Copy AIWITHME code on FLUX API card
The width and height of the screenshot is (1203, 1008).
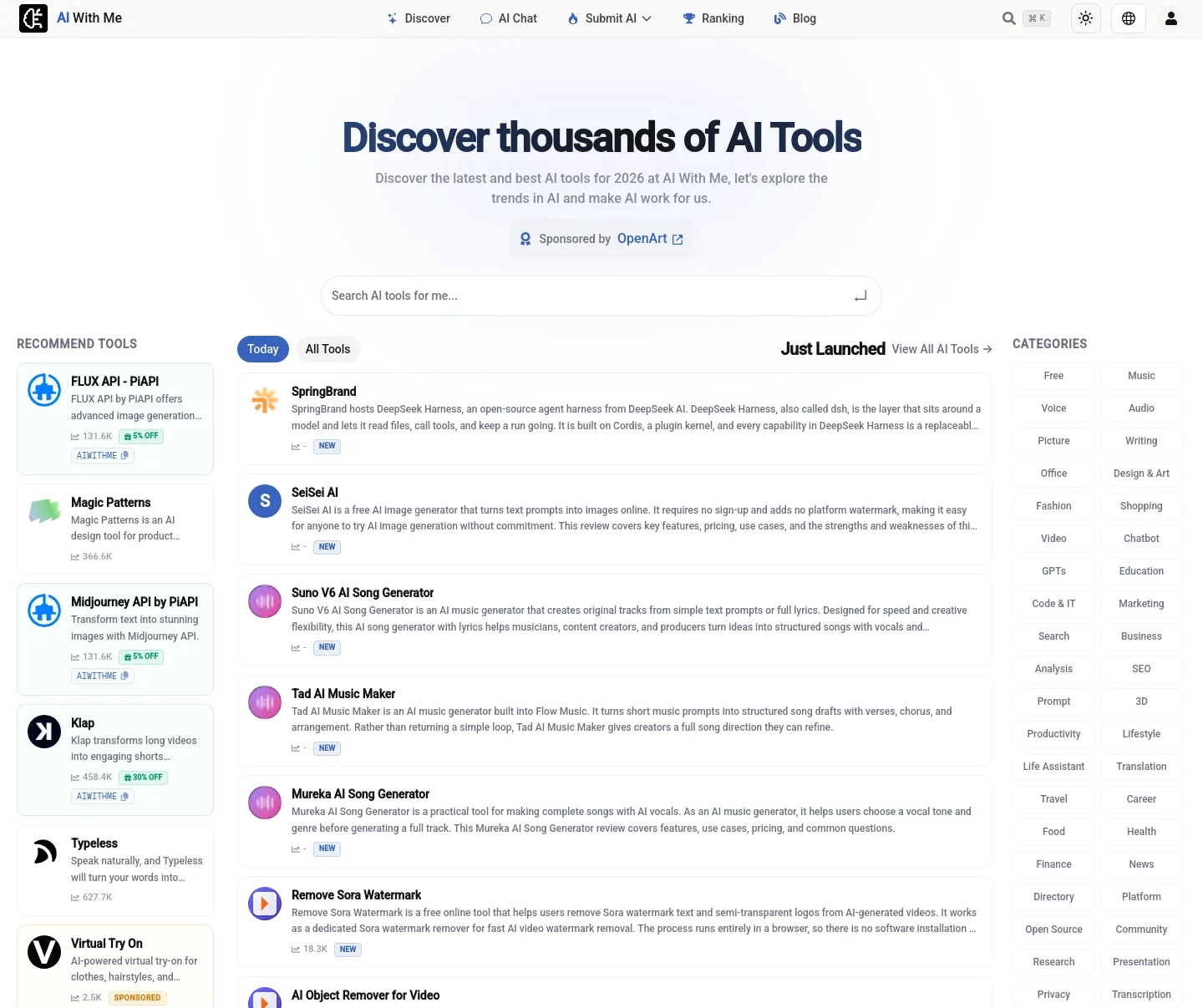click(103, 456)
